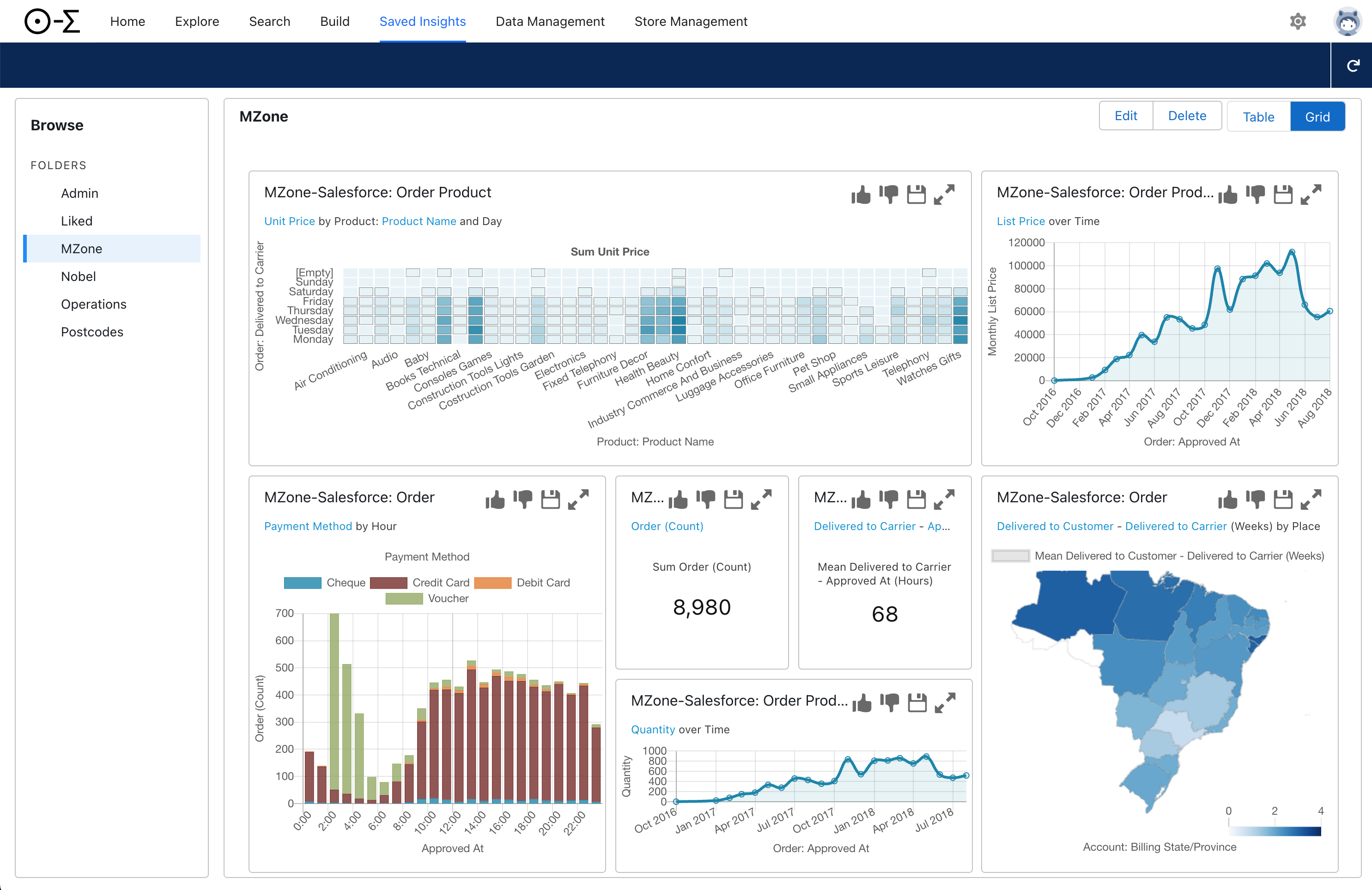Toggle Voucher series in chart legend
Image resolution: width=1372 pixels, height=890 pixels.
point(404,599)
